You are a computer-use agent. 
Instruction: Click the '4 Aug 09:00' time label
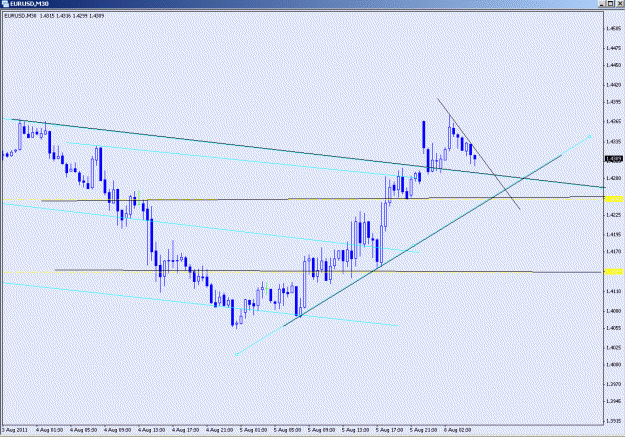(118, 430)
